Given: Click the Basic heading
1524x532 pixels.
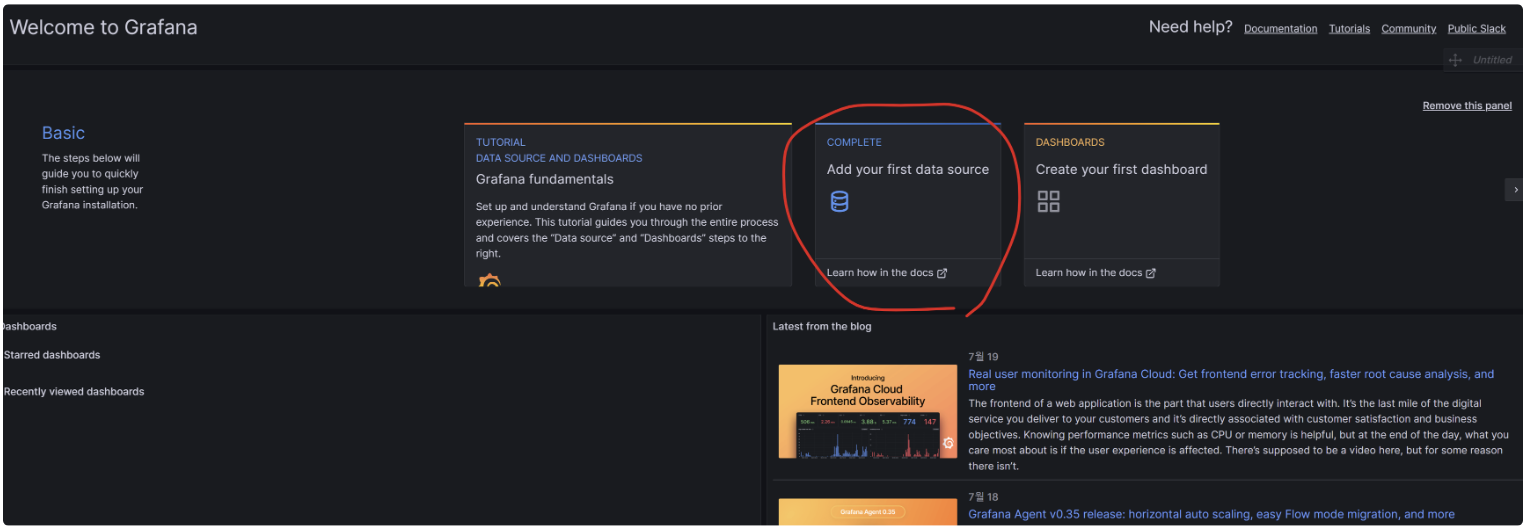Looking at the screenshot, I should [63, 133].
